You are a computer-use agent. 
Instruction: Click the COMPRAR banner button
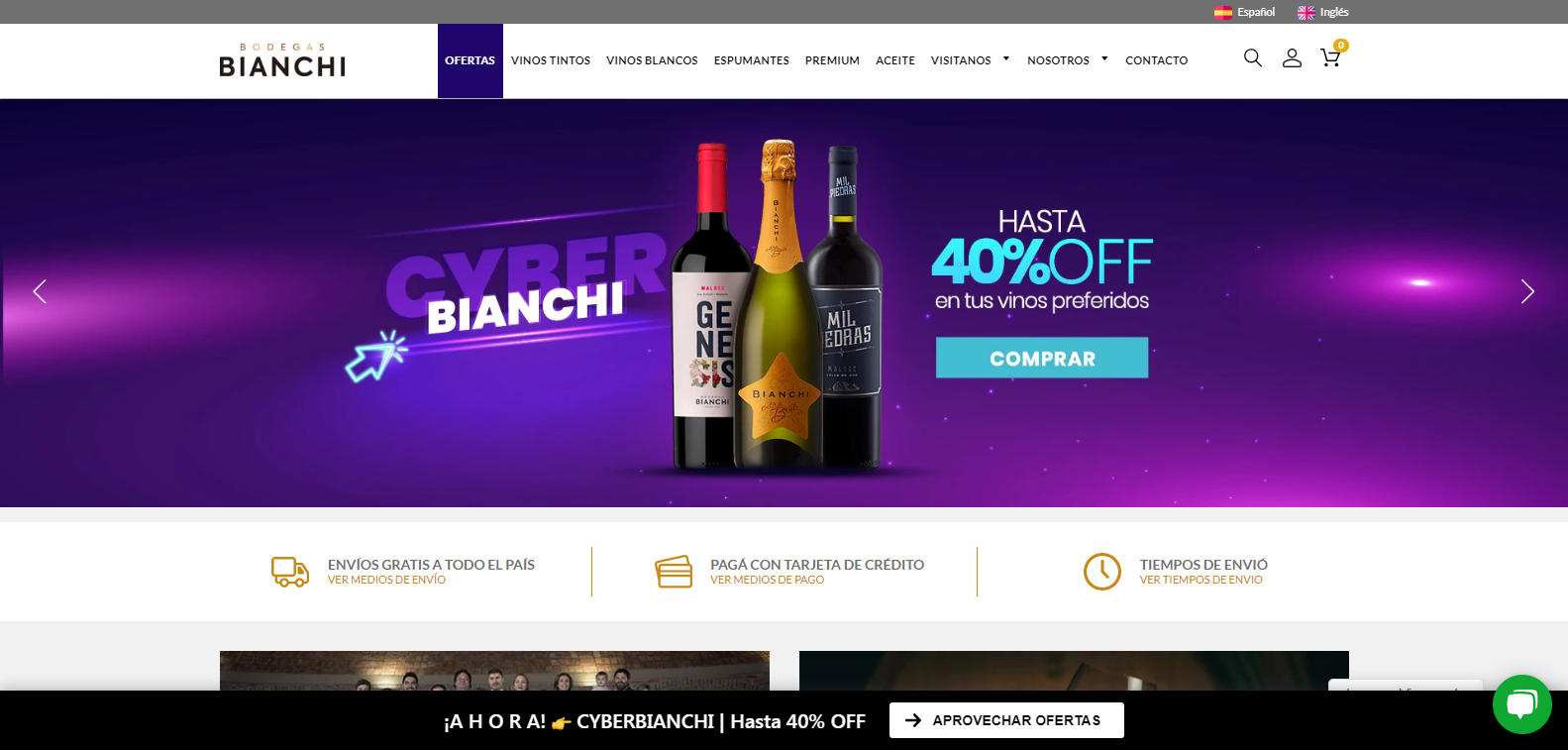pyautogui.click(x=1042, y=358)
